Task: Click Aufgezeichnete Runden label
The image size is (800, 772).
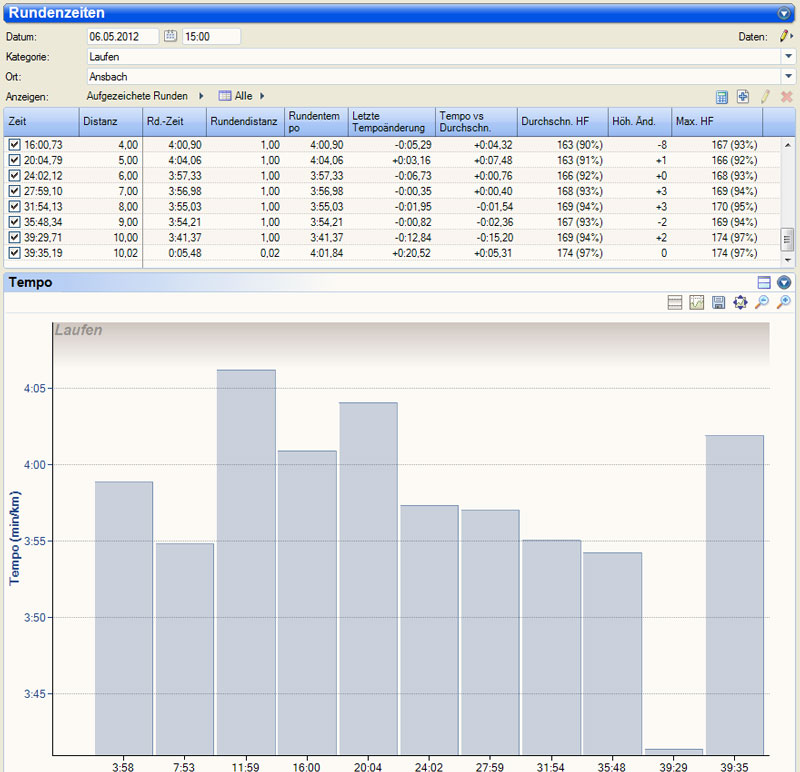Action: point(137,96)
